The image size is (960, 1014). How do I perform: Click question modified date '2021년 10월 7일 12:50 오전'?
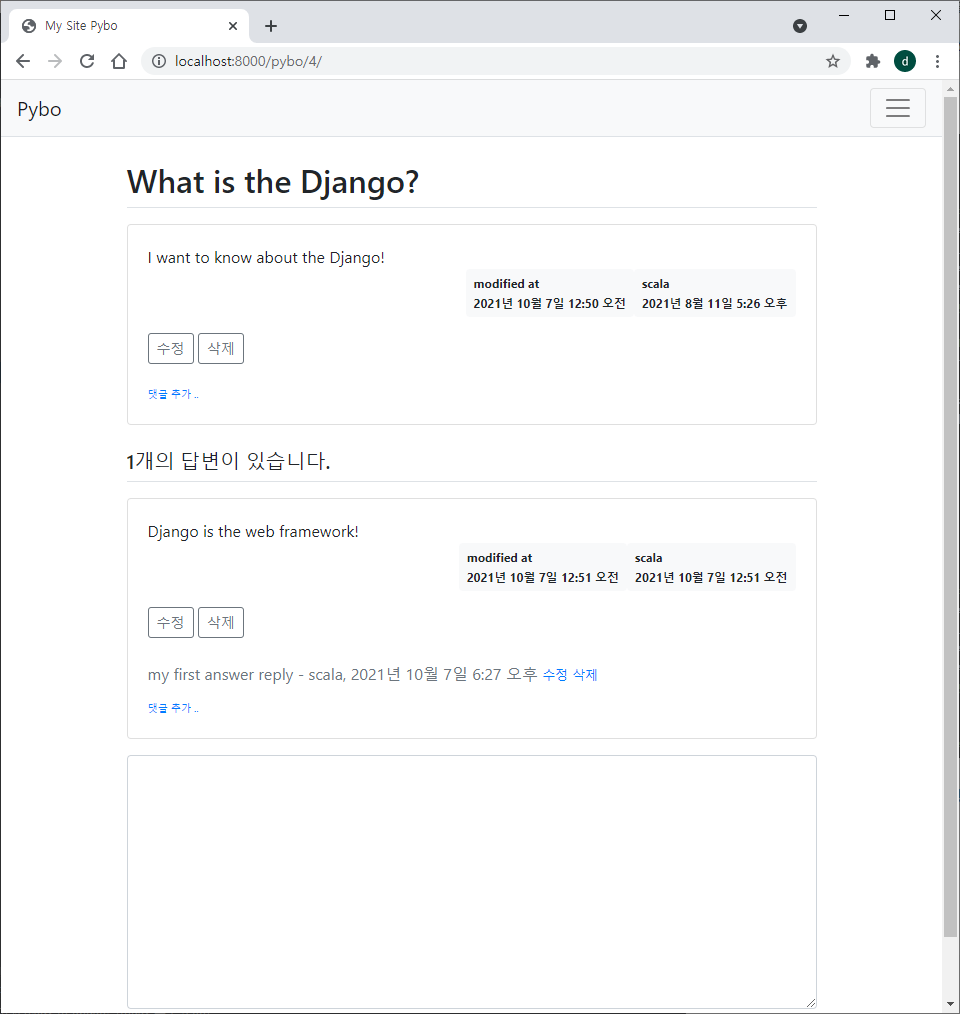(x=549, y=303)
